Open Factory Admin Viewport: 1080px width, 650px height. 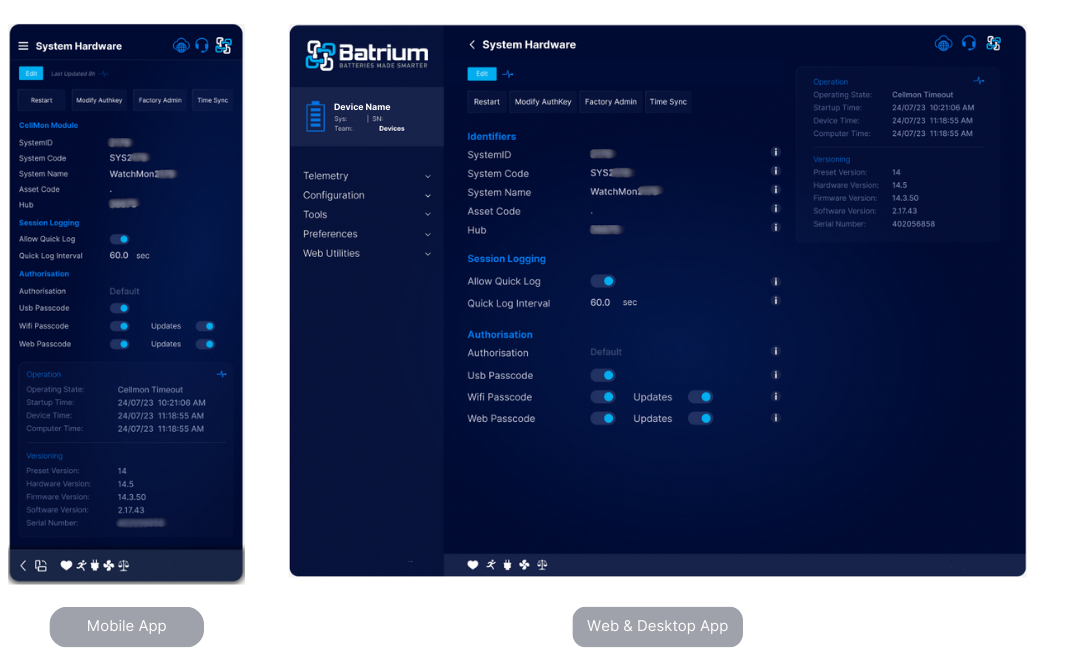point(609,101)
